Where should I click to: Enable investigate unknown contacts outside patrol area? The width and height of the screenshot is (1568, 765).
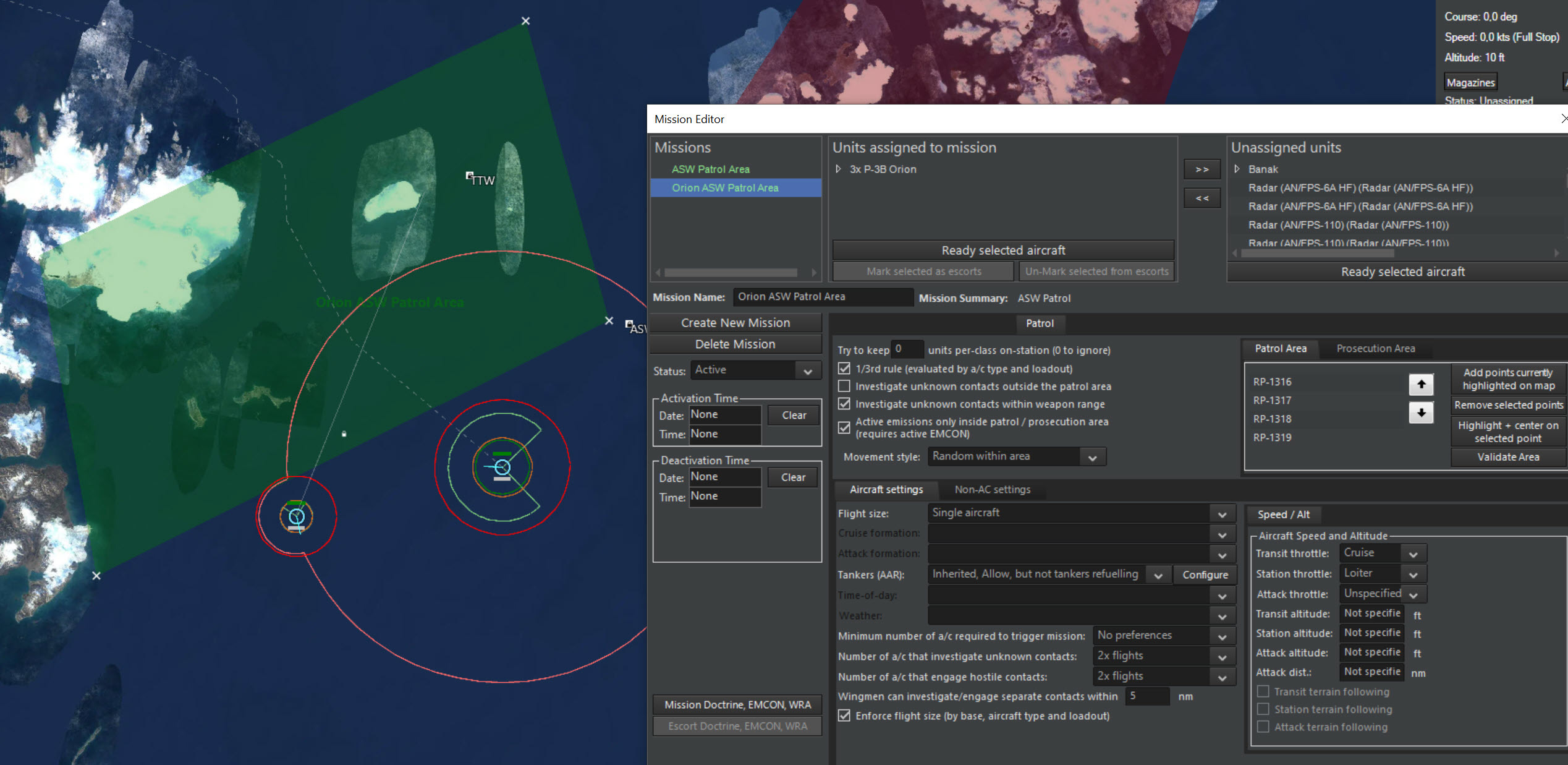[844, 387]
